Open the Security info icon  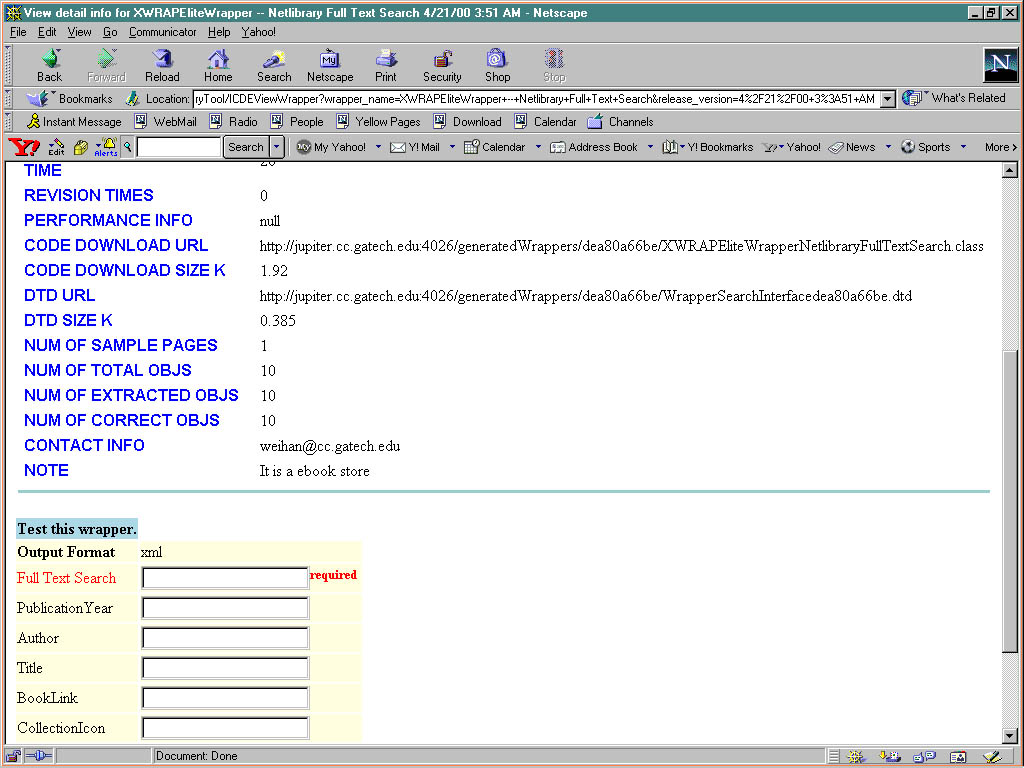pyautogui.click(x=442, y=65)
